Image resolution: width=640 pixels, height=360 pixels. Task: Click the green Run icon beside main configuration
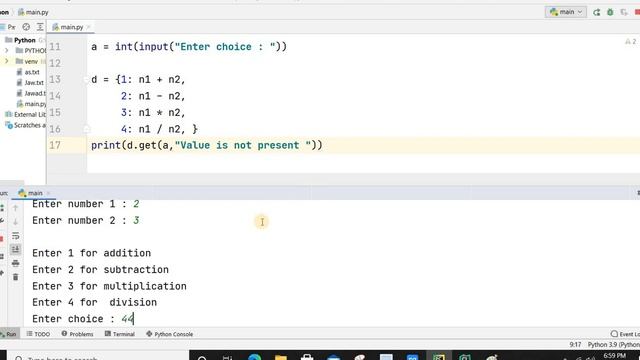597,12
